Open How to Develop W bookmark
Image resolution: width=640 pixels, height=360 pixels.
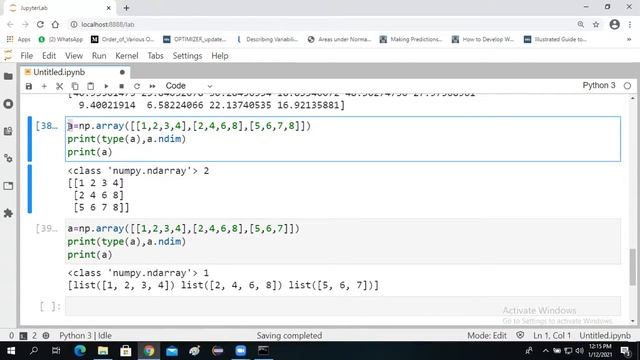(483, 40)
